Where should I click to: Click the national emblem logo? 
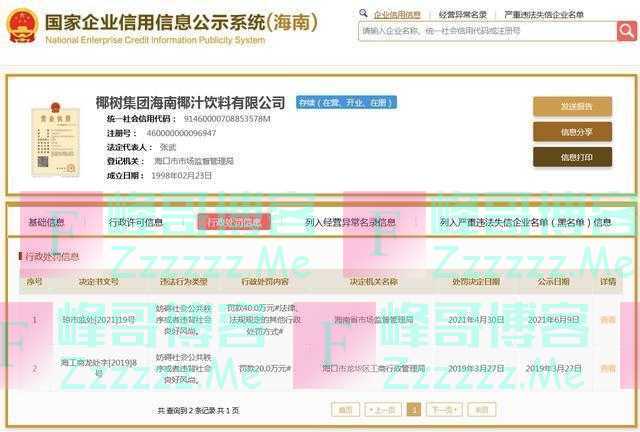tap(22, 26)
